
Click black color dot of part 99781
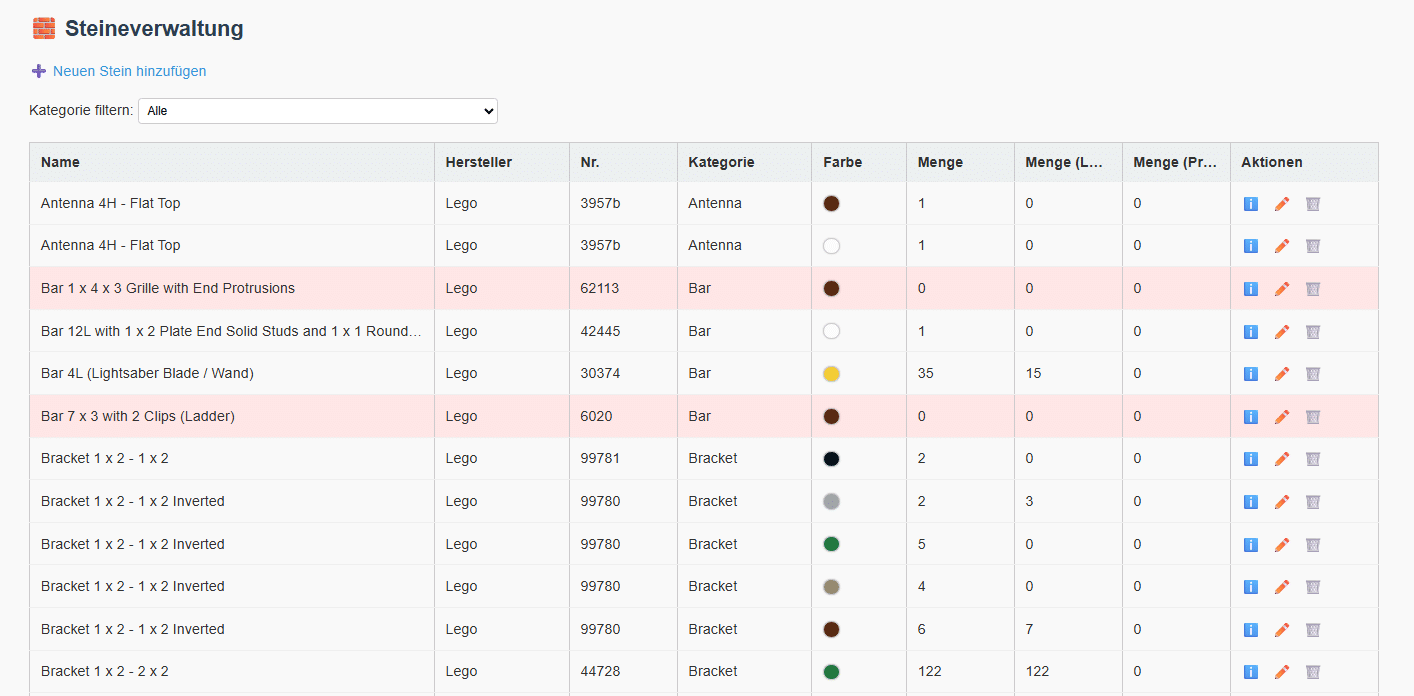pos(831,459)
